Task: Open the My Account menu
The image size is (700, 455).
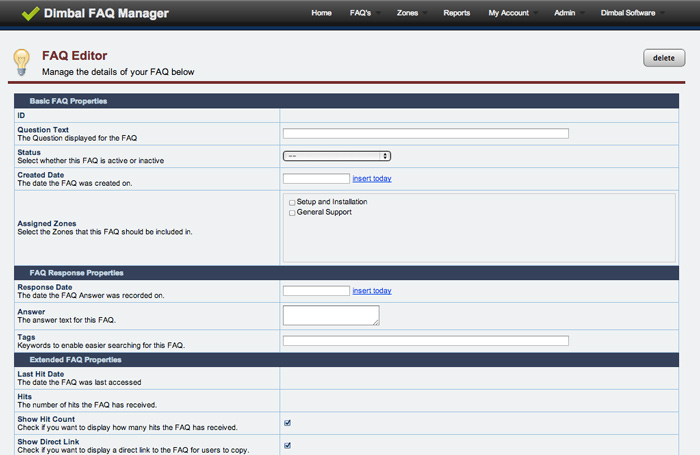Action: [508, 13]
